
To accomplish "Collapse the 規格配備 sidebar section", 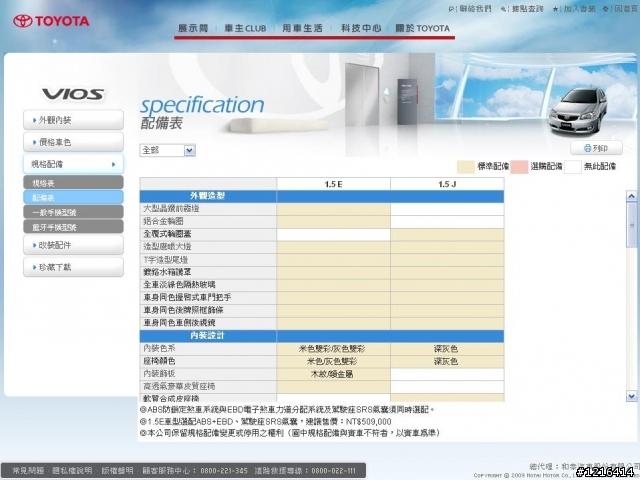I will coord(73,164).
